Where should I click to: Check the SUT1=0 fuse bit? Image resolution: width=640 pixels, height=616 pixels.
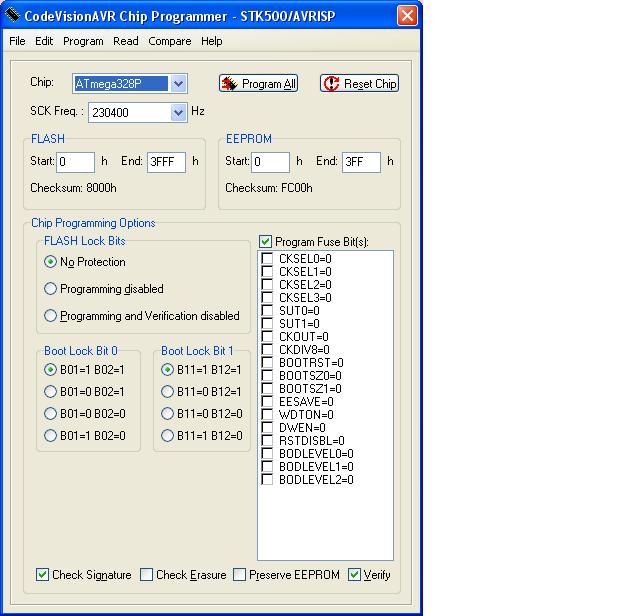[x=267, y=324]
